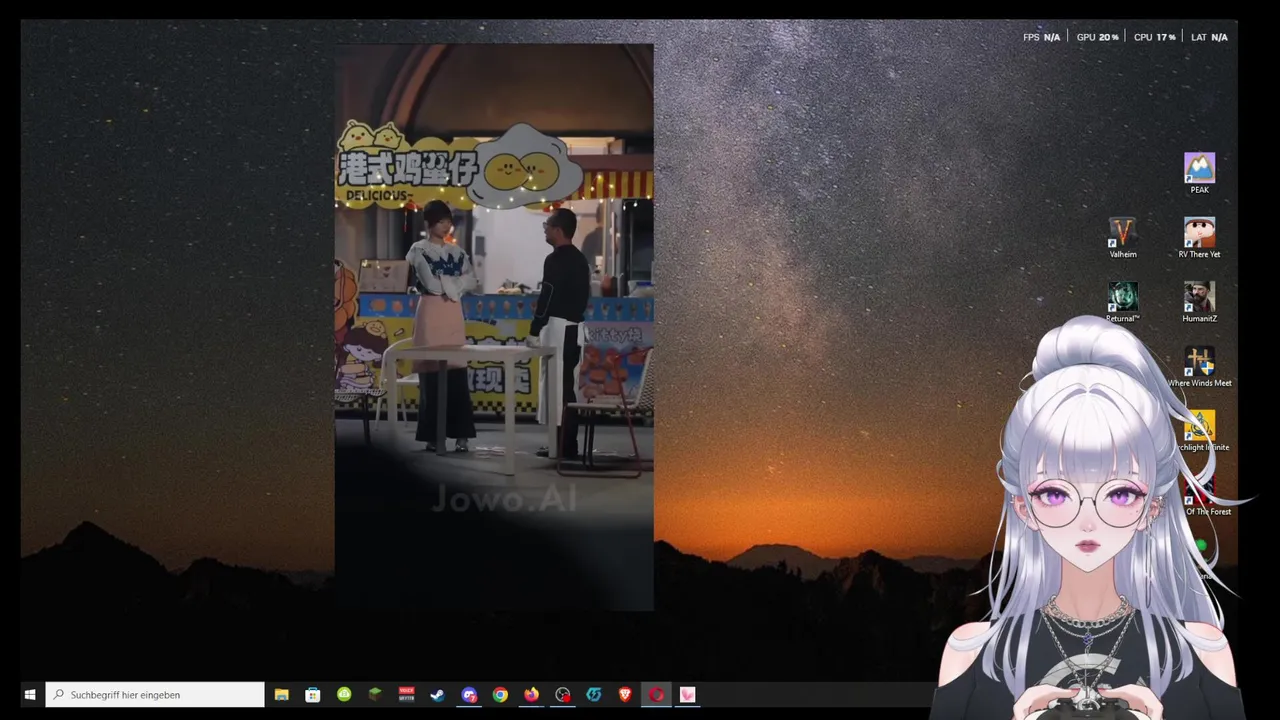
Task: Open the pink app taskbar icon
Action: [x=687, y=694]
